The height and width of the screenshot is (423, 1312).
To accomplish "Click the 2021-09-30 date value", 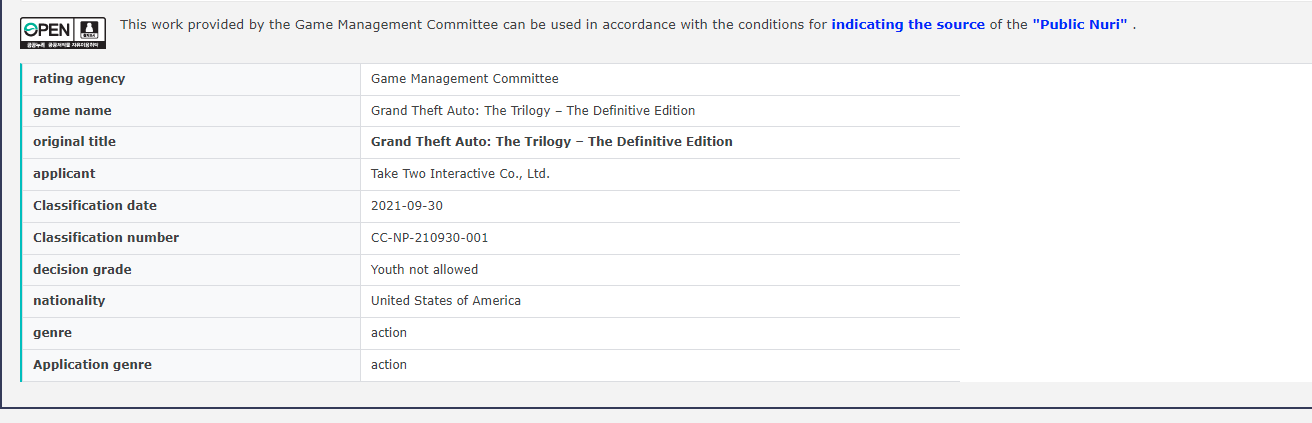I will [x=406, y=206].
